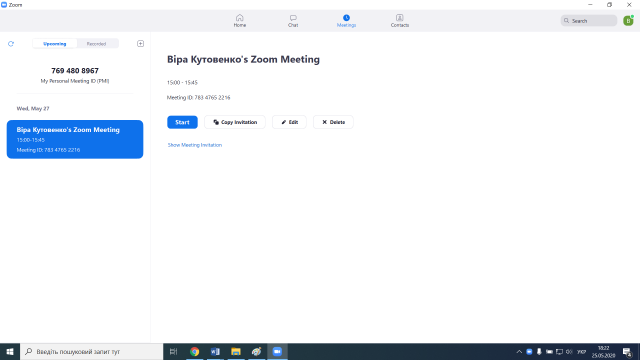Open Task View from the taskbar
Screen dimensions: 640x360
173,351
